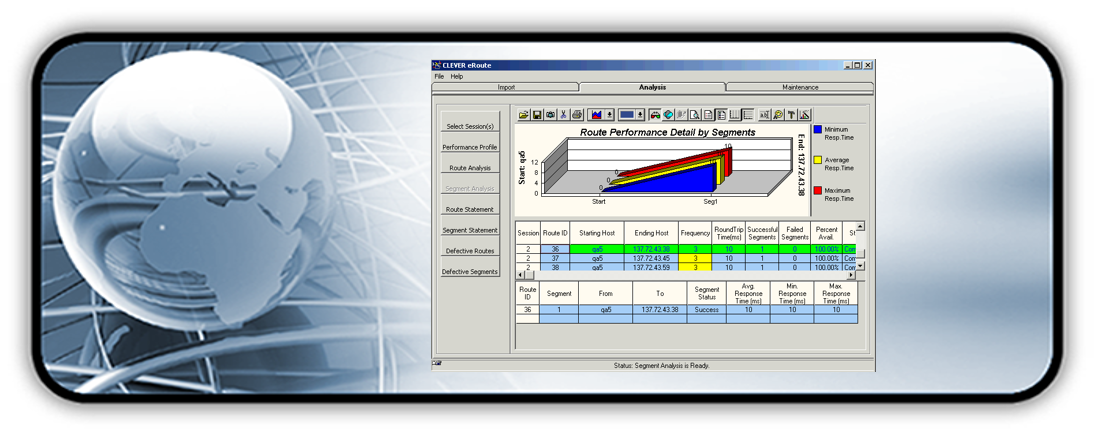Select Route ID 38 cell
1094x436 pixels.
(555, 266)
